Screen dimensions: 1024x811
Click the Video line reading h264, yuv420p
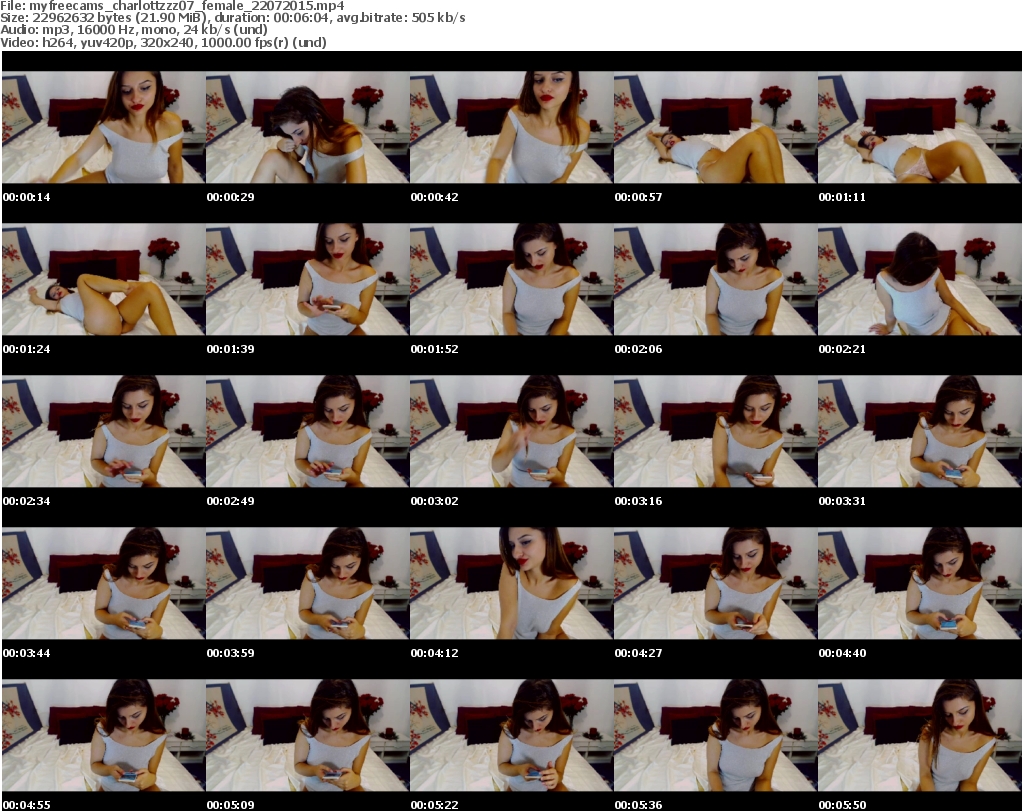pyautogui.click(x=163, y=42)
